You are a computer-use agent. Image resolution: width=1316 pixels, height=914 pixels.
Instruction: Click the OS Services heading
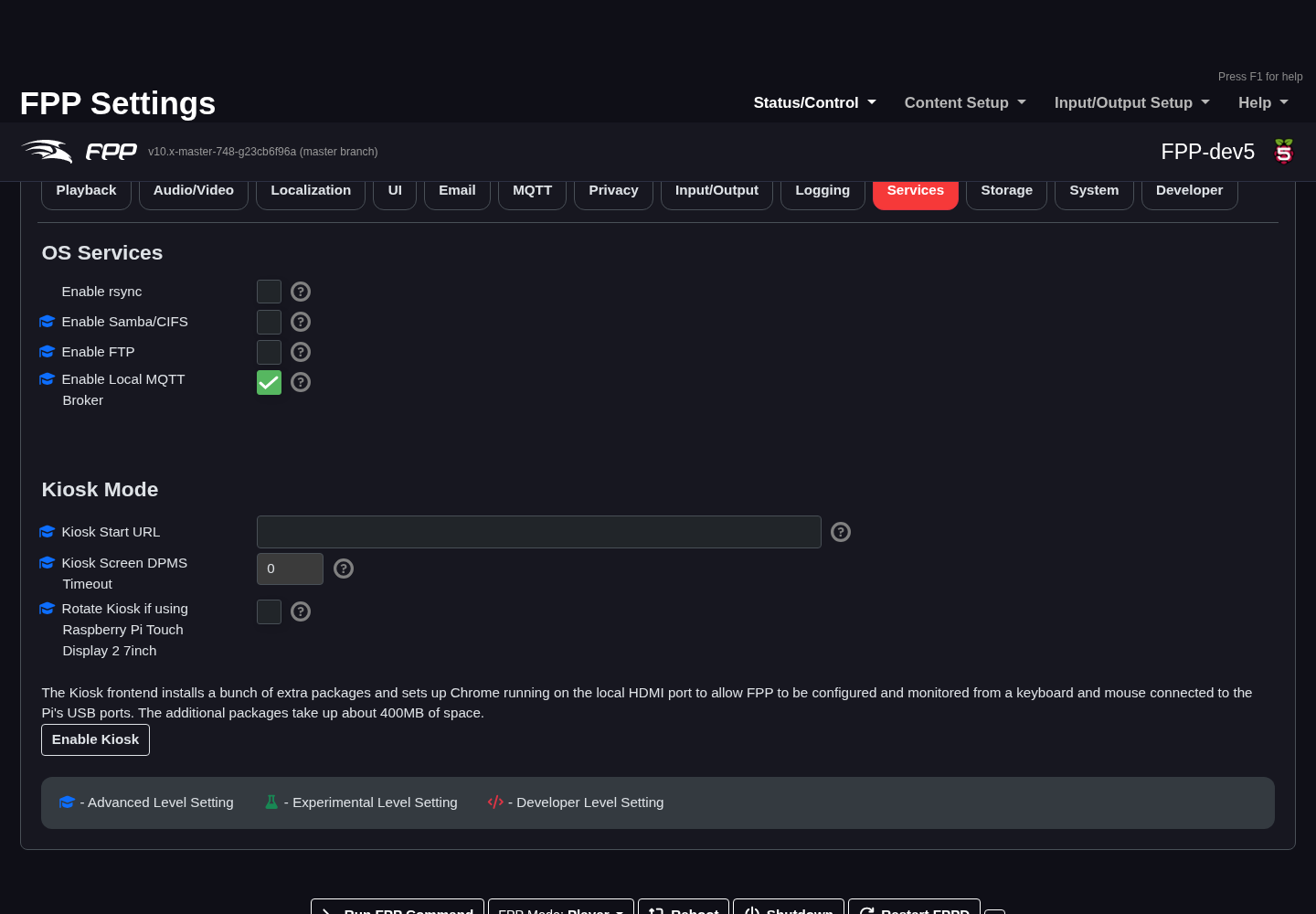tap(102, 253)
